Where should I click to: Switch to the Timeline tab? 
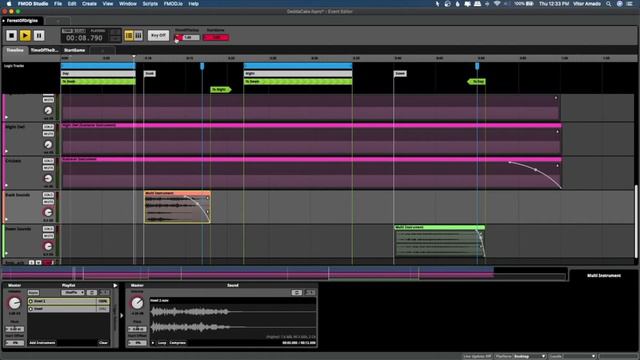15,50
